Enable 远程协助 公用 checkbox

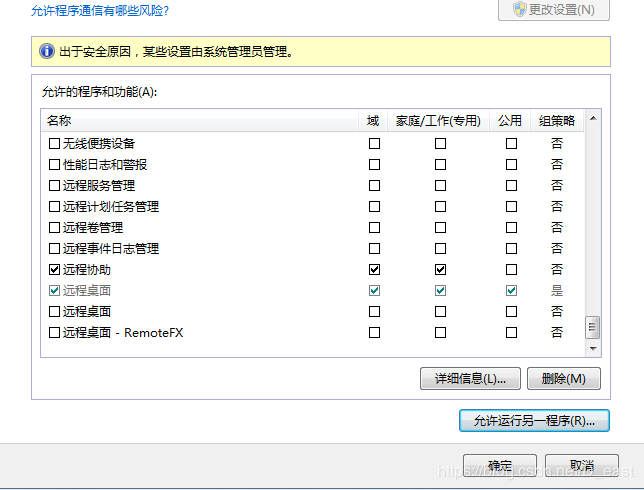(x=511, y=269)
